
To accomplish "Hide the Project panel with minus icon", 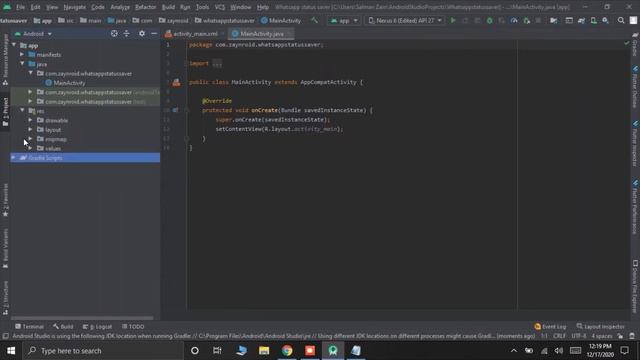I will pos(154,33).
